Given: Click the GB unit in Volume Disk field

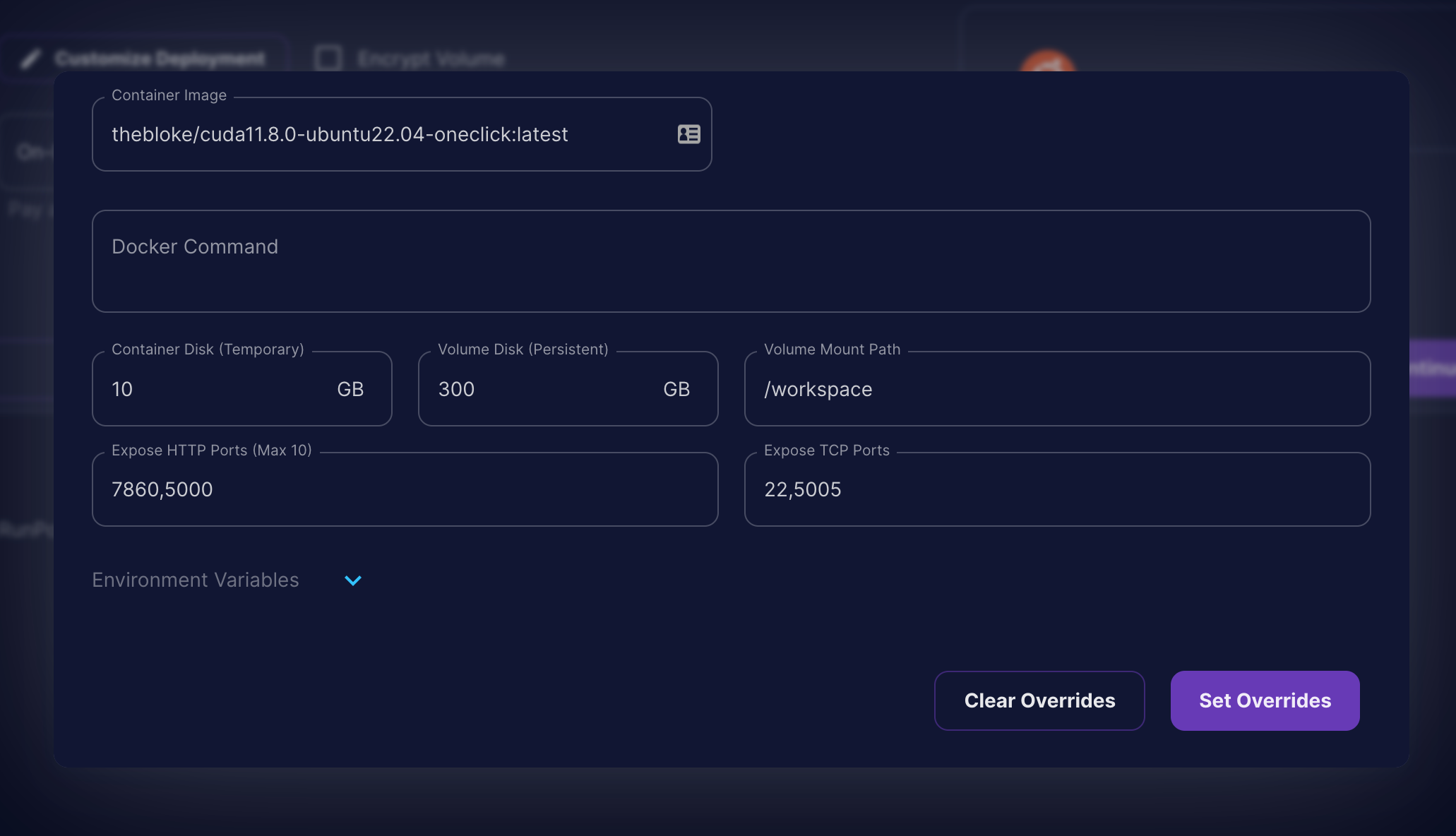Looking at the screenshot, I should click(x=676, y=389).
